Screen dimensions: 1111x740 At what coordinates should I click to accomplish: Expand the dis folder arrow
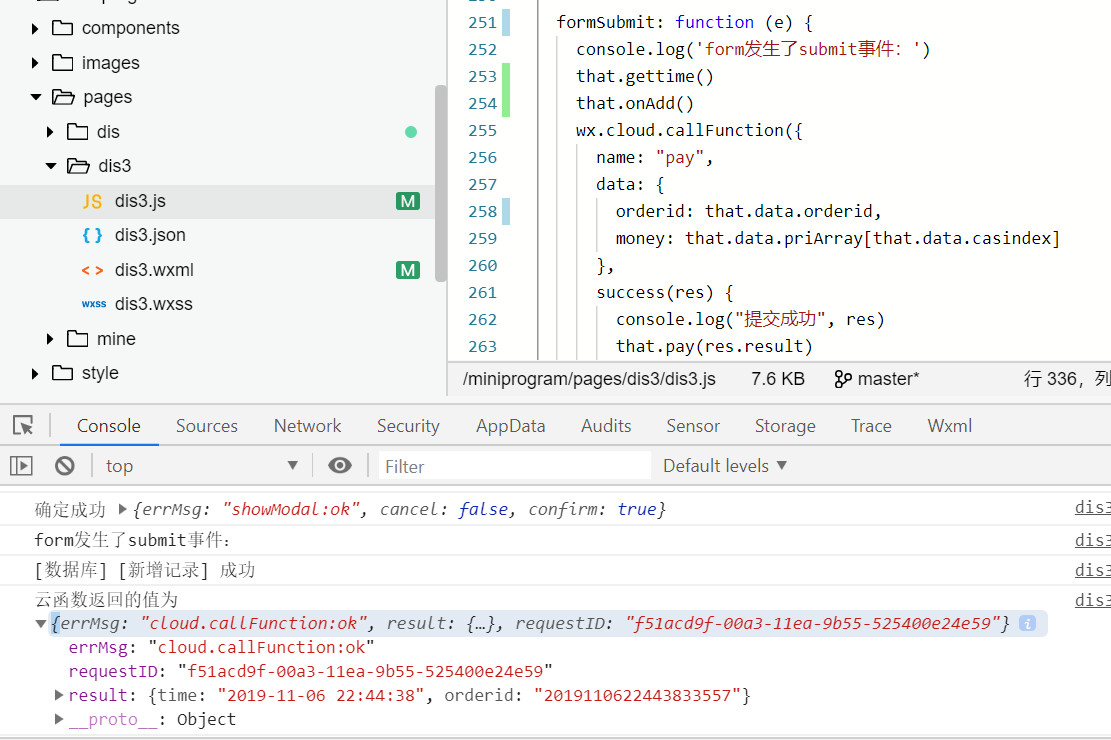50,132
